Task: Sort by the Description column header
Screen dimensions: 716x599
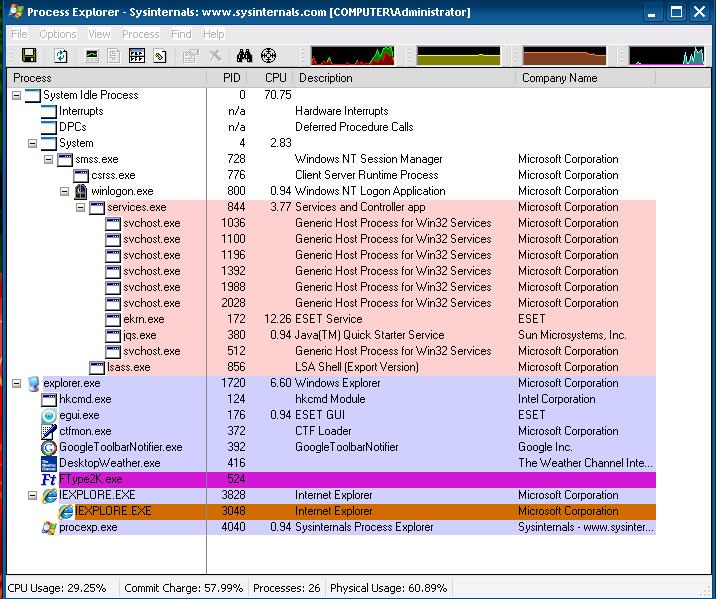Action: (404, 78)
